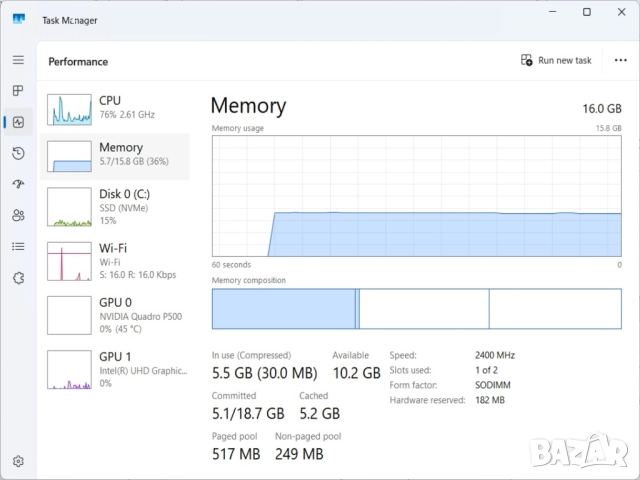Select GPU 0 NVIDIA Quadro P500
The height and width of the screenshot is (480, 640).
pyautogui.click(x=115, y=314)
